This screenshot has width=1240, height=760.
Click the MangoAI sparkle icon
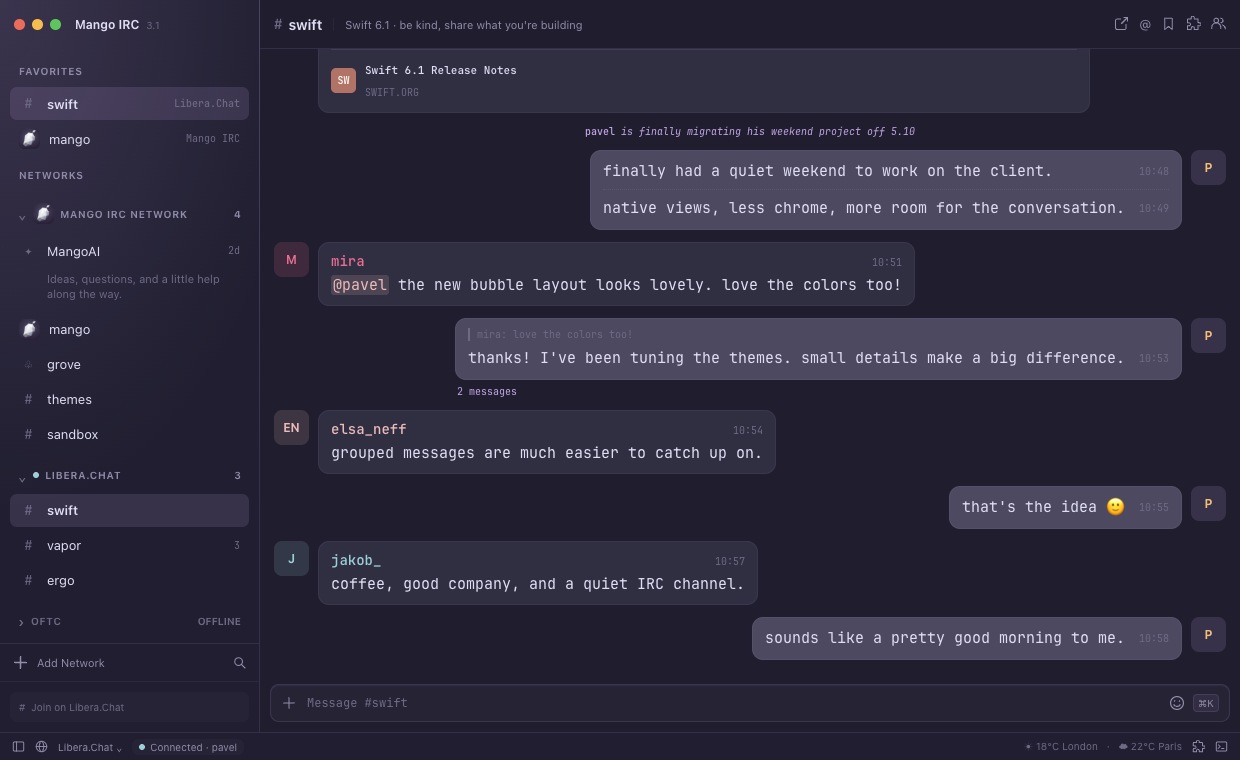tap(28, 252)
